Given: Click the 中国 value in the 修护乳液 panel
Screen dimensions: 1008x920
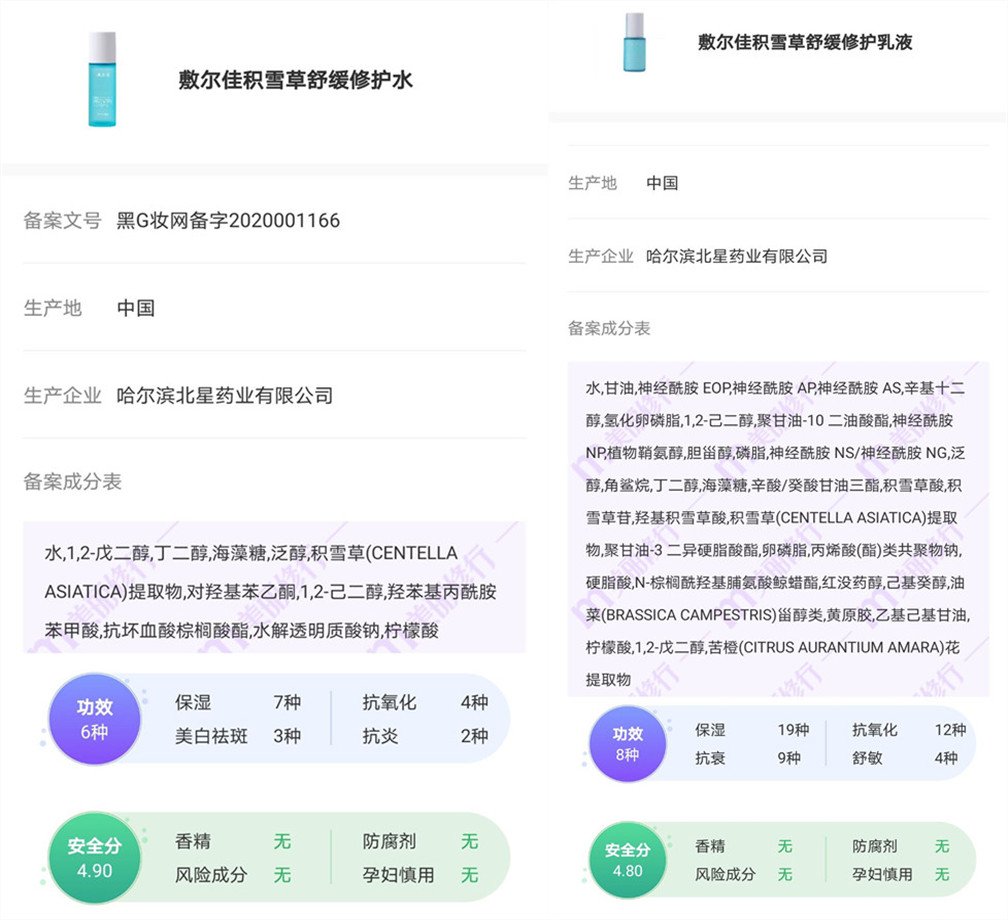Looking at the screenshot, I should [x=662, y=183].
